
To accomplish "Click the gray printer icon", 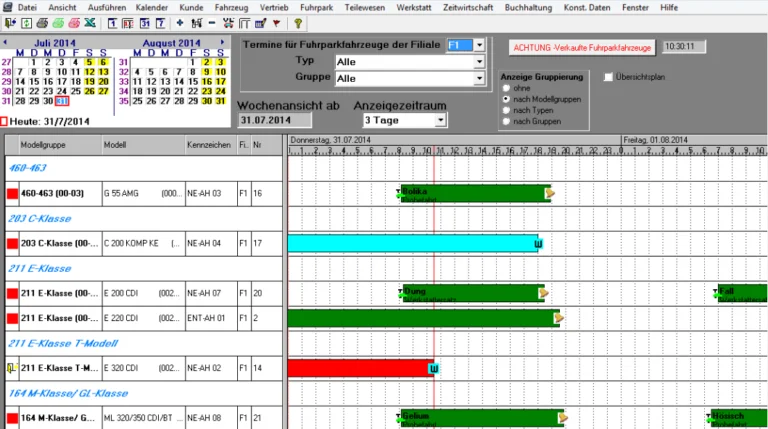I will tap(43, 23).
